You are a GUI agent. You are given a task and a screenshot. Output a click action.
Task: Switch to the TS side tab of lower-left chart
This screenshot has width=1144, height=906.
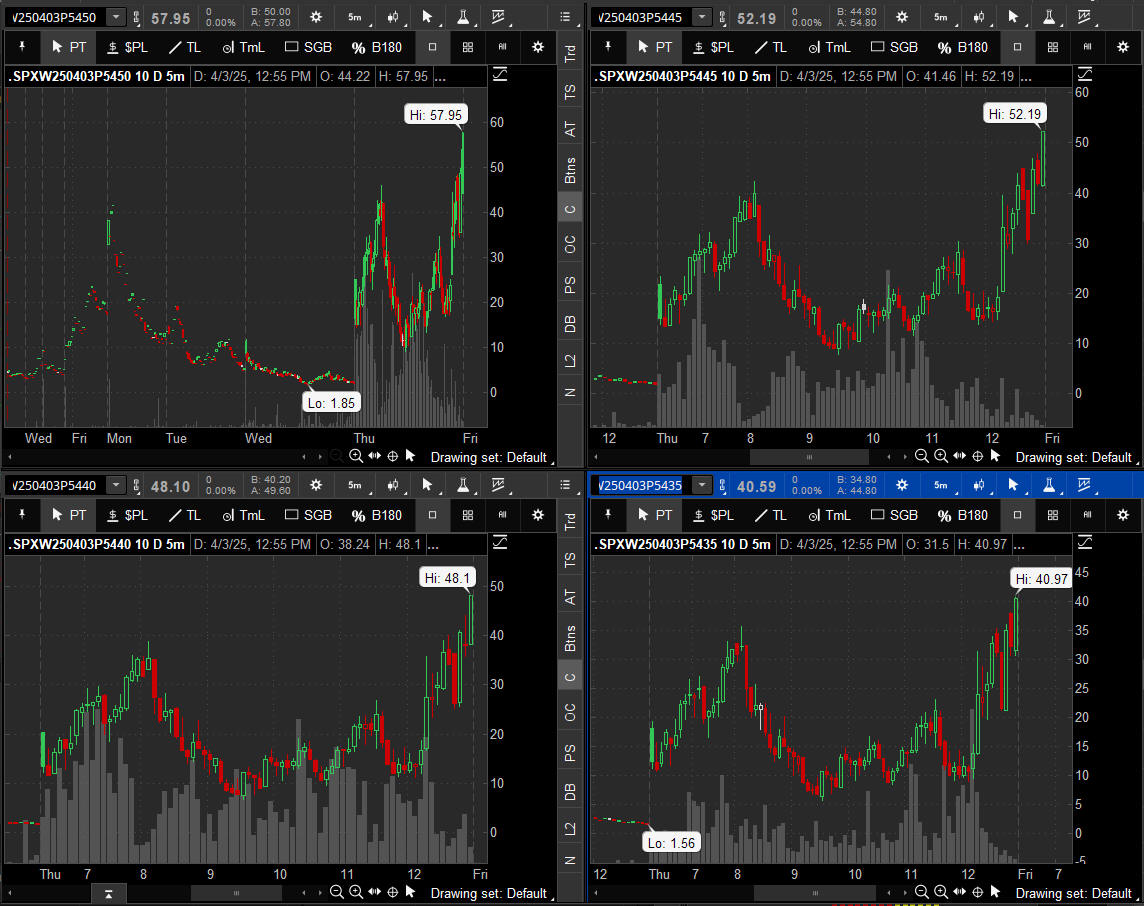click(570, 560)
